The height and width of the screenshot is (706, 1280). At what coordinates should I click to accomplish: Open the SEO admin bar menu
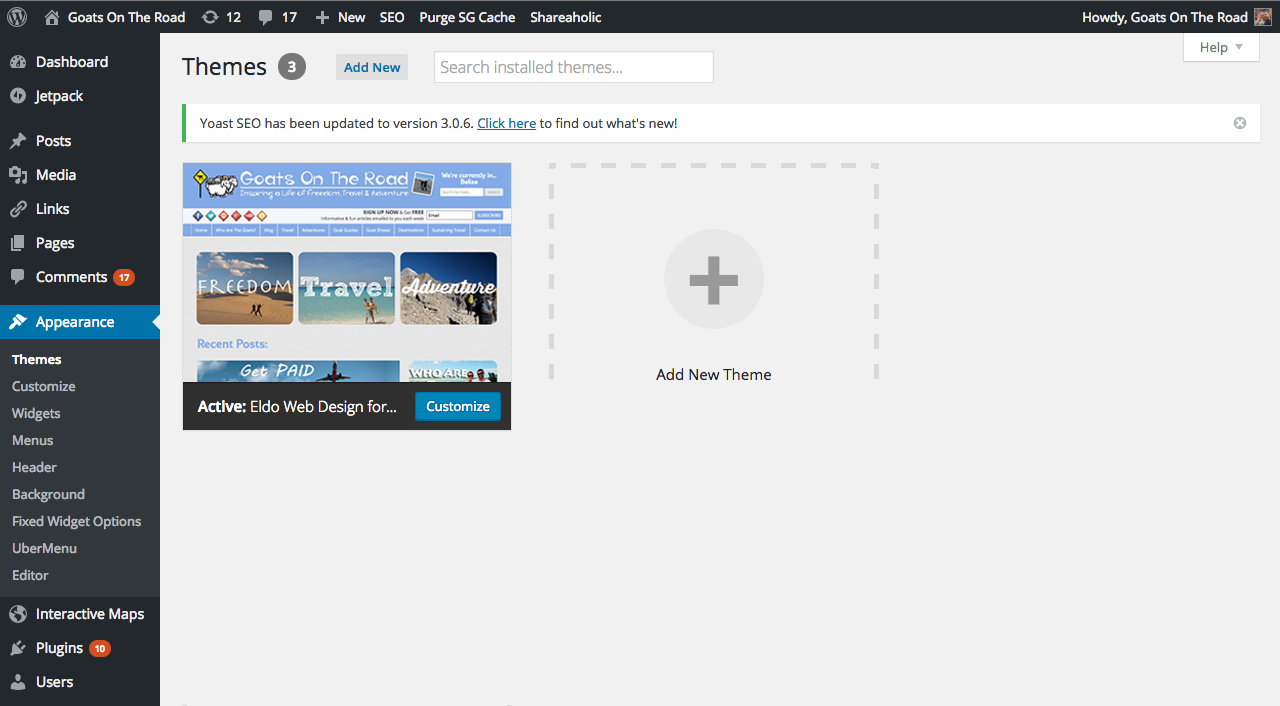coord(392,17)
